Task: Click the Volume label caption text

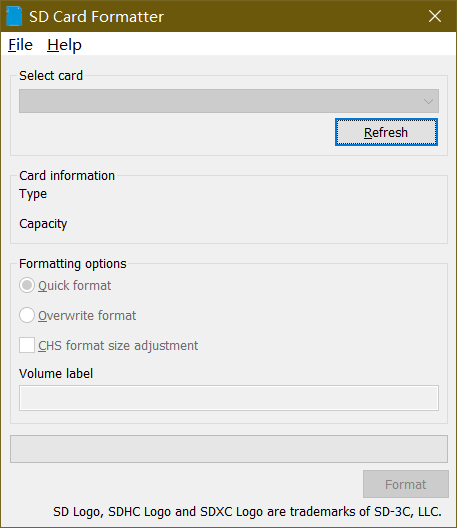Action: (56, 373)
